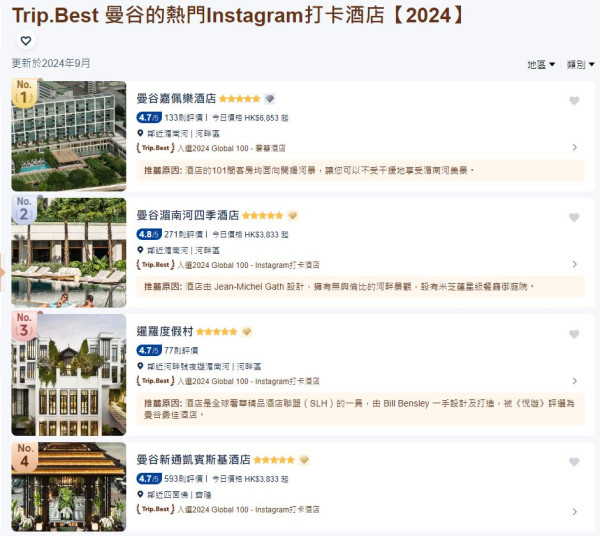Viewport: 600px width, 536px height.
Task: Expand the chevron arrow on the 曼谷湄南河四季酒店 card
Action: click(x=574, y=264)
